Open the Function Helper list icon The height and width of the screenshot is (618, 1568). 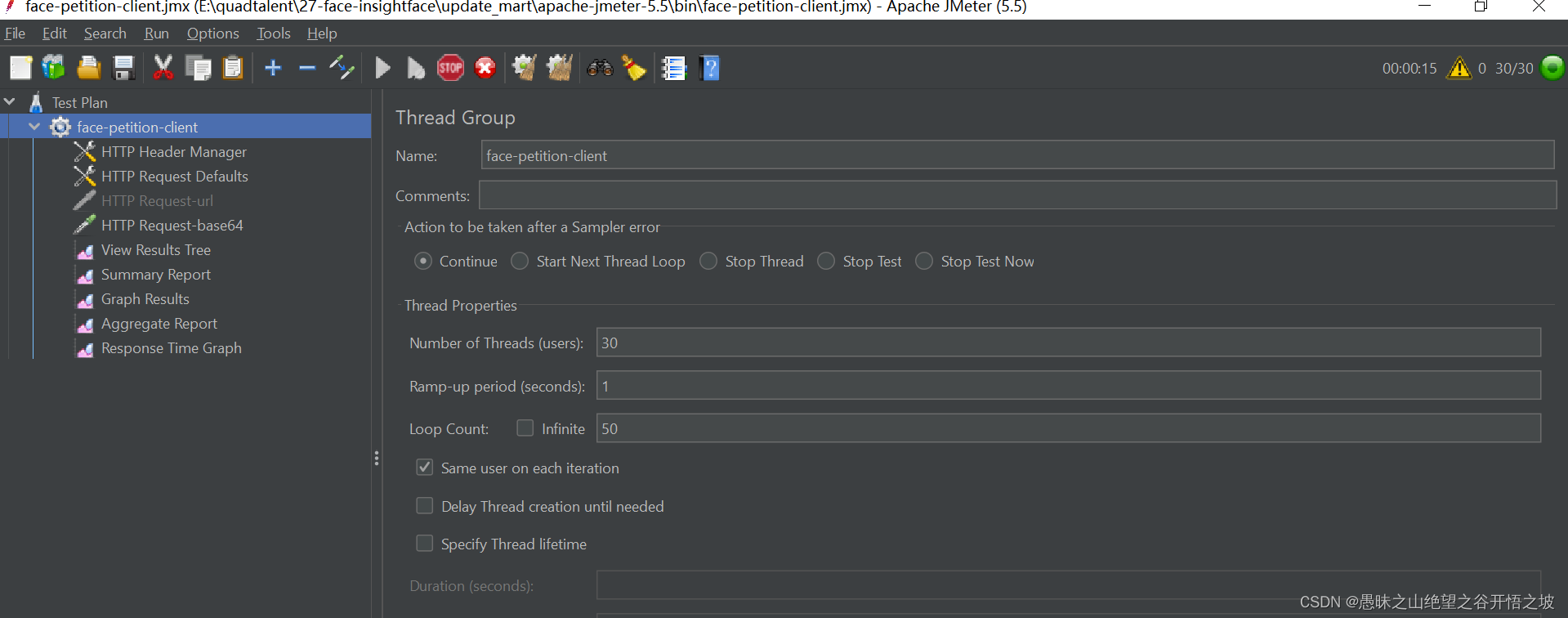[x=674, y=68]
